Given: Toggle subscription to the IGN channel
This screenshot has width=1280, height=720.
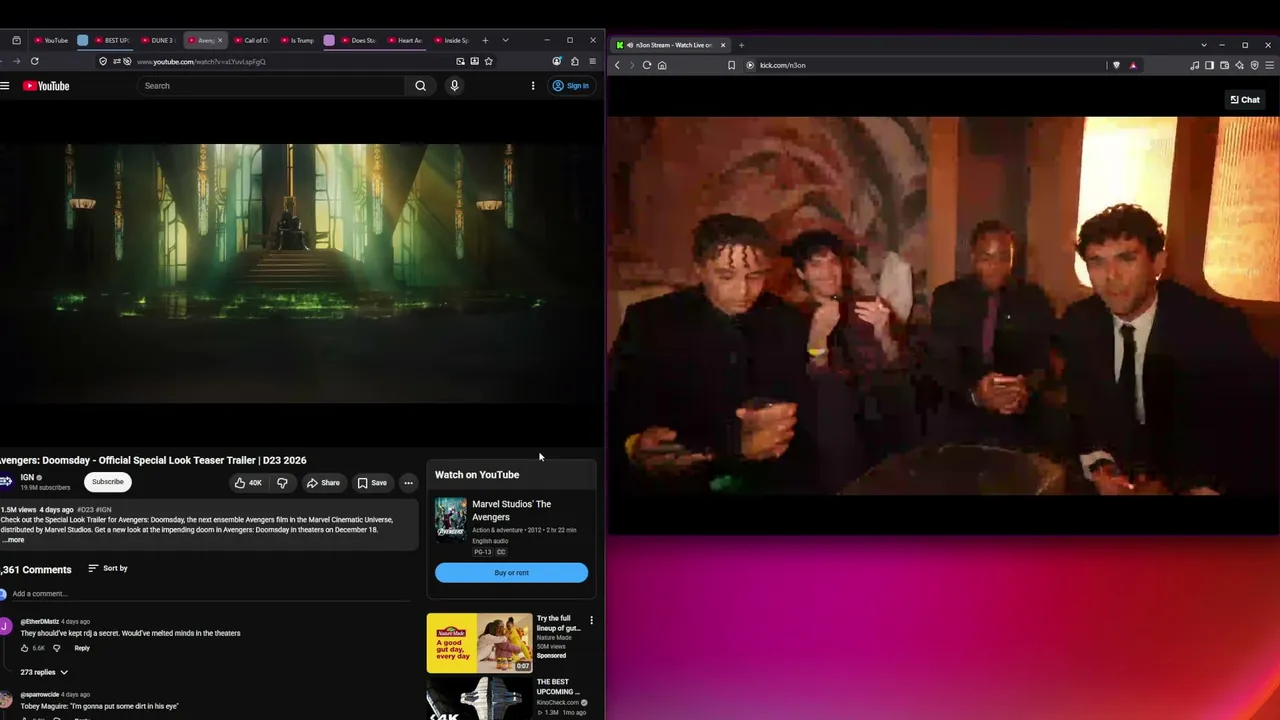Looking at the screenshot, I should (x=108, y=482).
